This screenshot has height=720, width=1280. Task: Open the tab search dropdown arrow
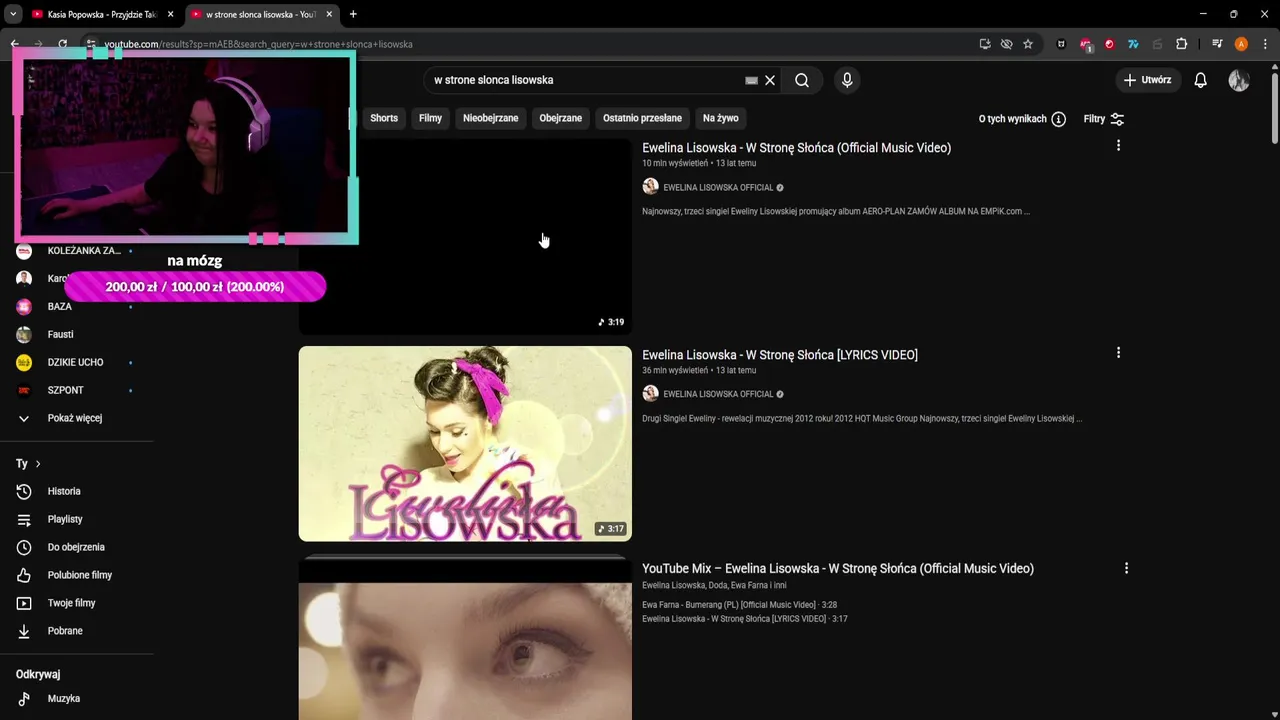click(x=13, y=14)
